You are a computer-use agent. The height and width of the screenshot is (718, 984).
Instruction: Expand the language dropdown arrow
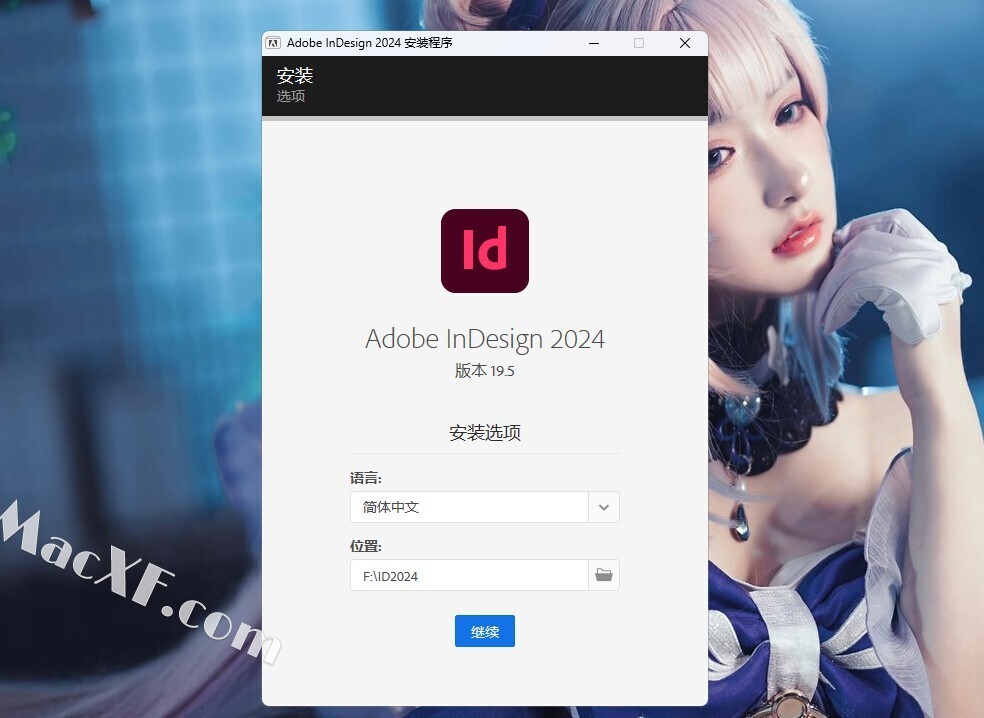click(x=604, y=507)
